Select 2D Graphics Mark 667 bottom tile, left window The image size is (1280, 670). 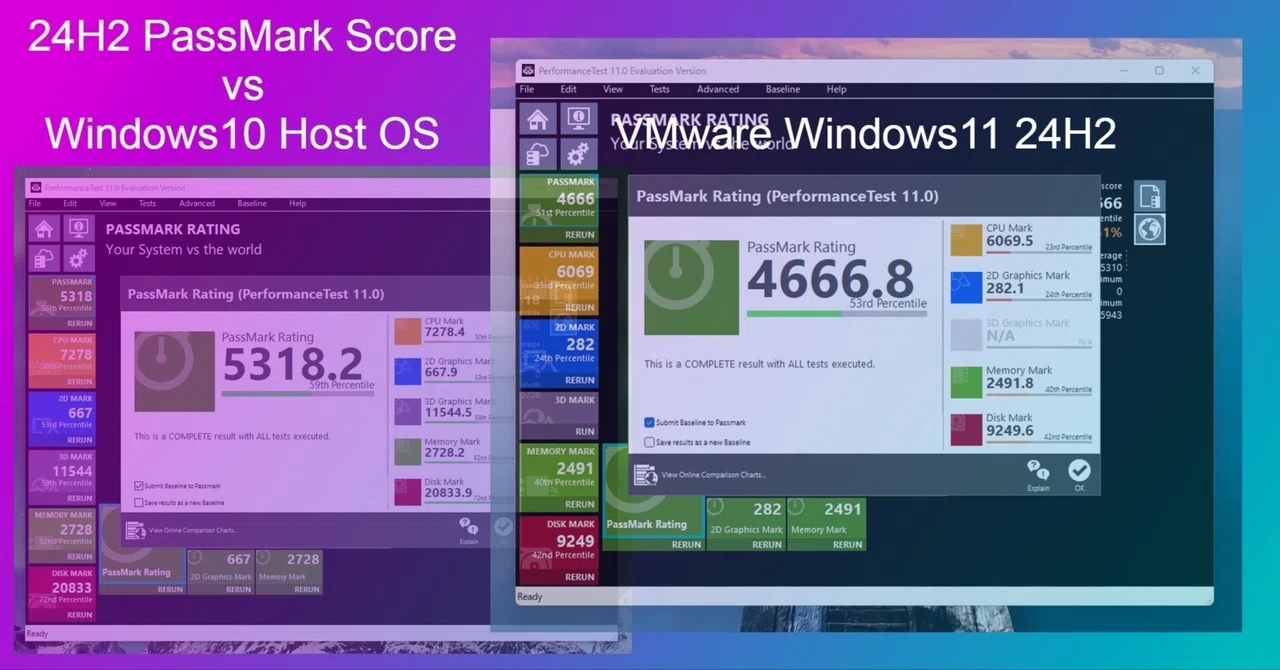pyautogui.click(x=221, y=572)
